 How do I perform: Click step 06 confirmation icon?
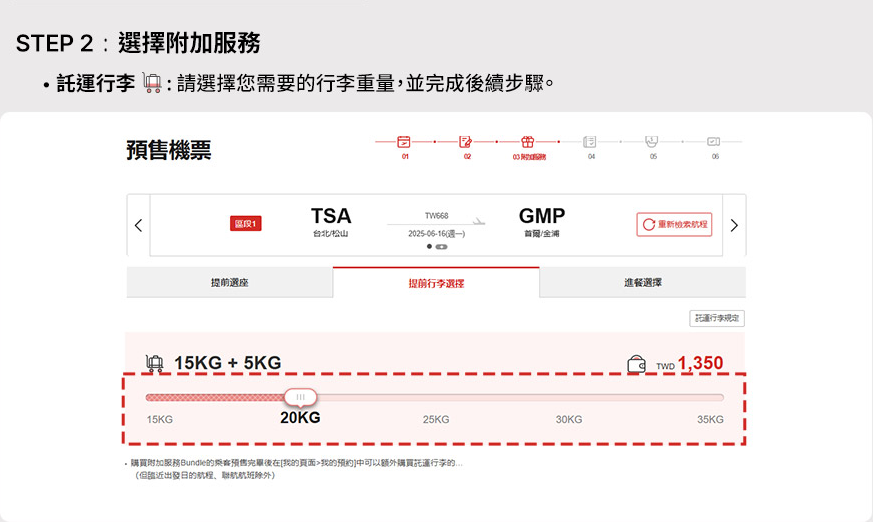[x=714, y=142]
